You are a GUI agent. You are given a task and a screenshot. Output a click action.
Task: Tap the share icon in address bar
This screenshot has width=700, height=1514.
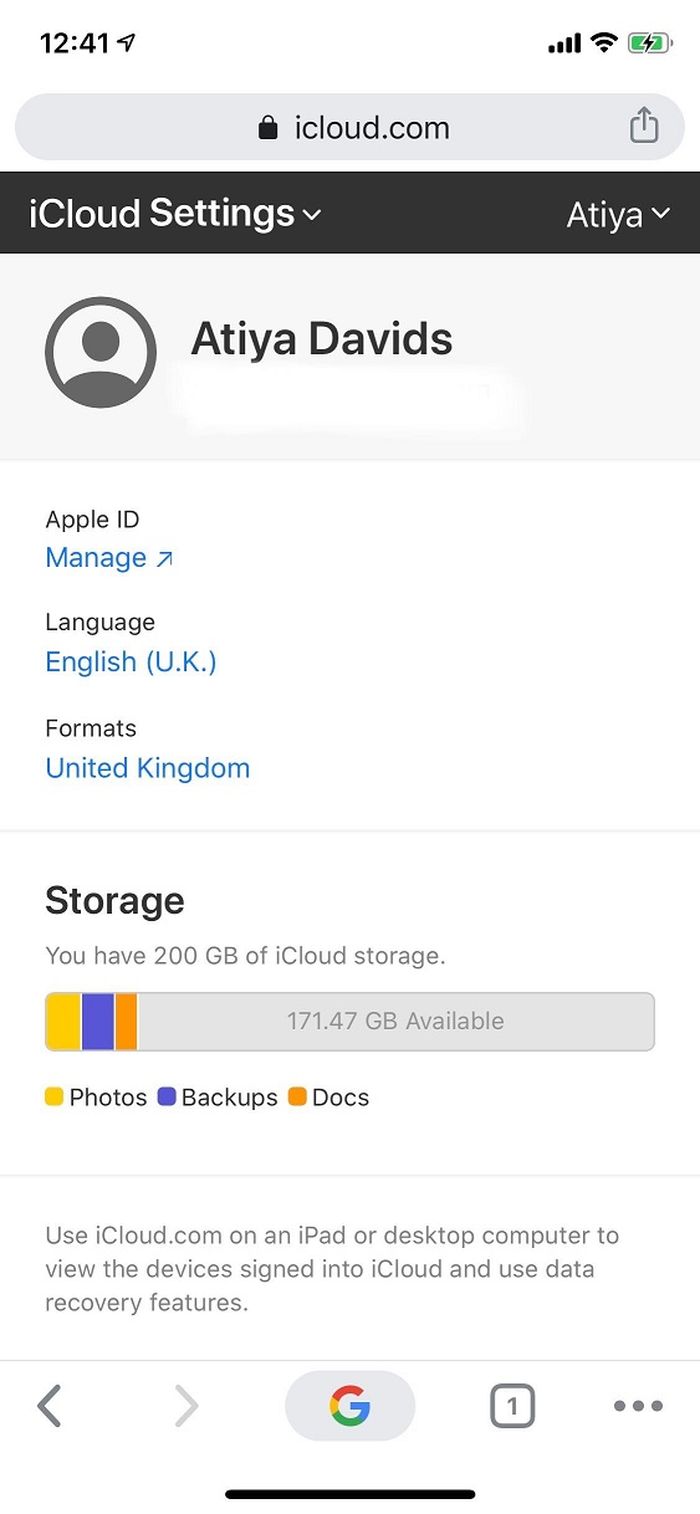coord(644,127)
